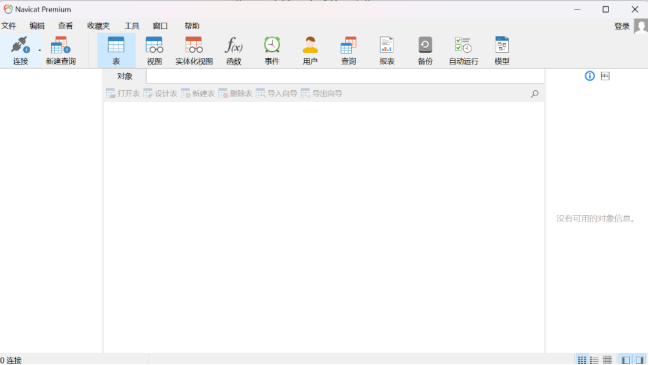
Task: Open the connection type dropdown arrow
Action: [40, 50]
